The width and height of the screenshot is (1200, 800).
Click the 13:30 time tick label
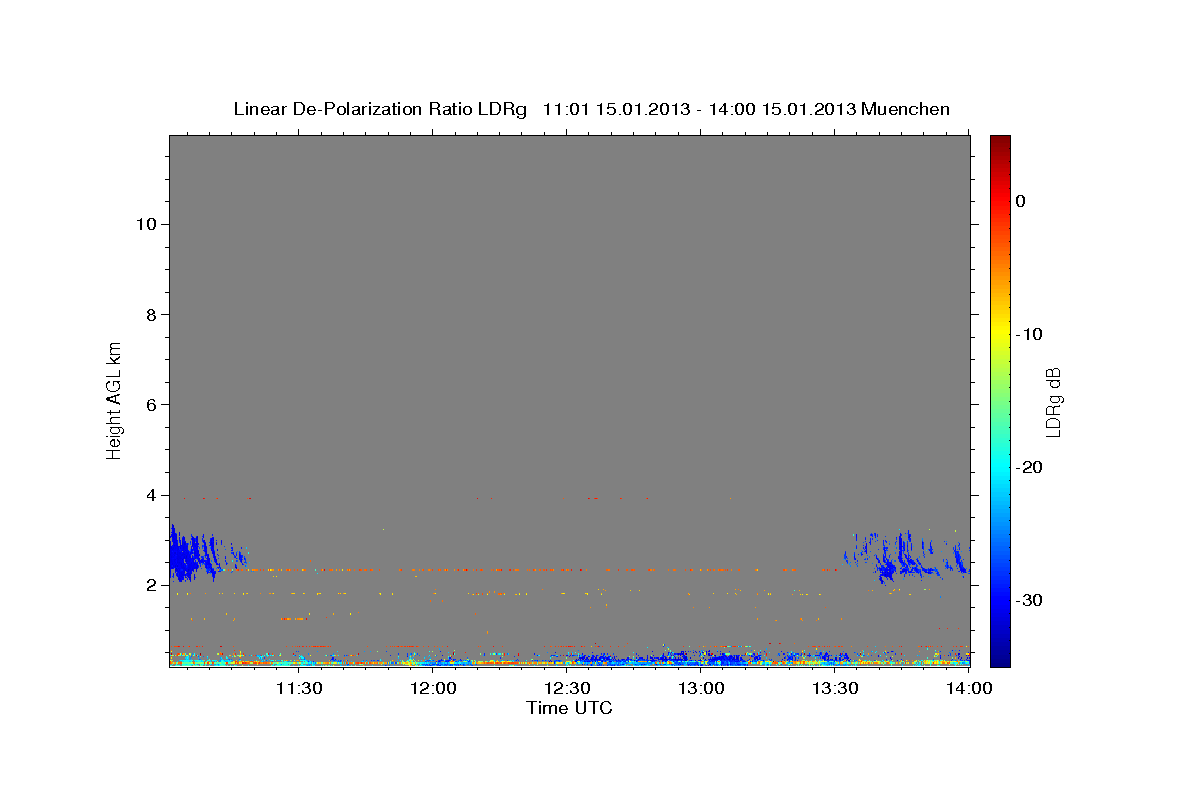pyautogui.click(x=835, y=689)
